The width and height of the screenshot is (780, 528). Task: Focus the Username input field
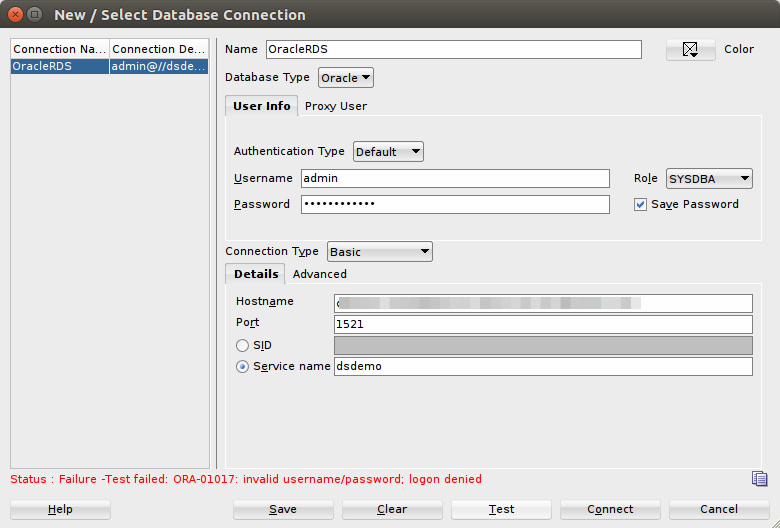click(455, 179)
